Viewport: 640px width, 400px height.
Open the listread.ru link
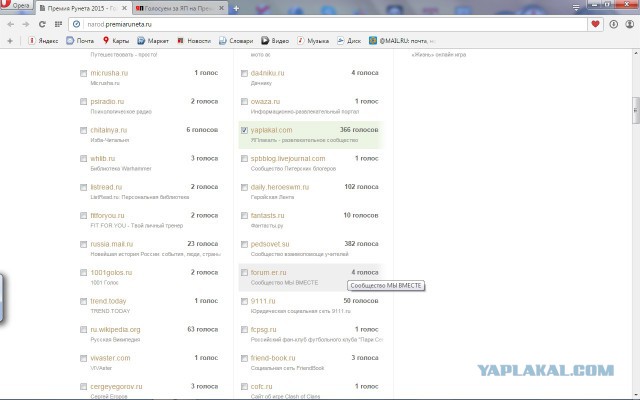point(106,187)
